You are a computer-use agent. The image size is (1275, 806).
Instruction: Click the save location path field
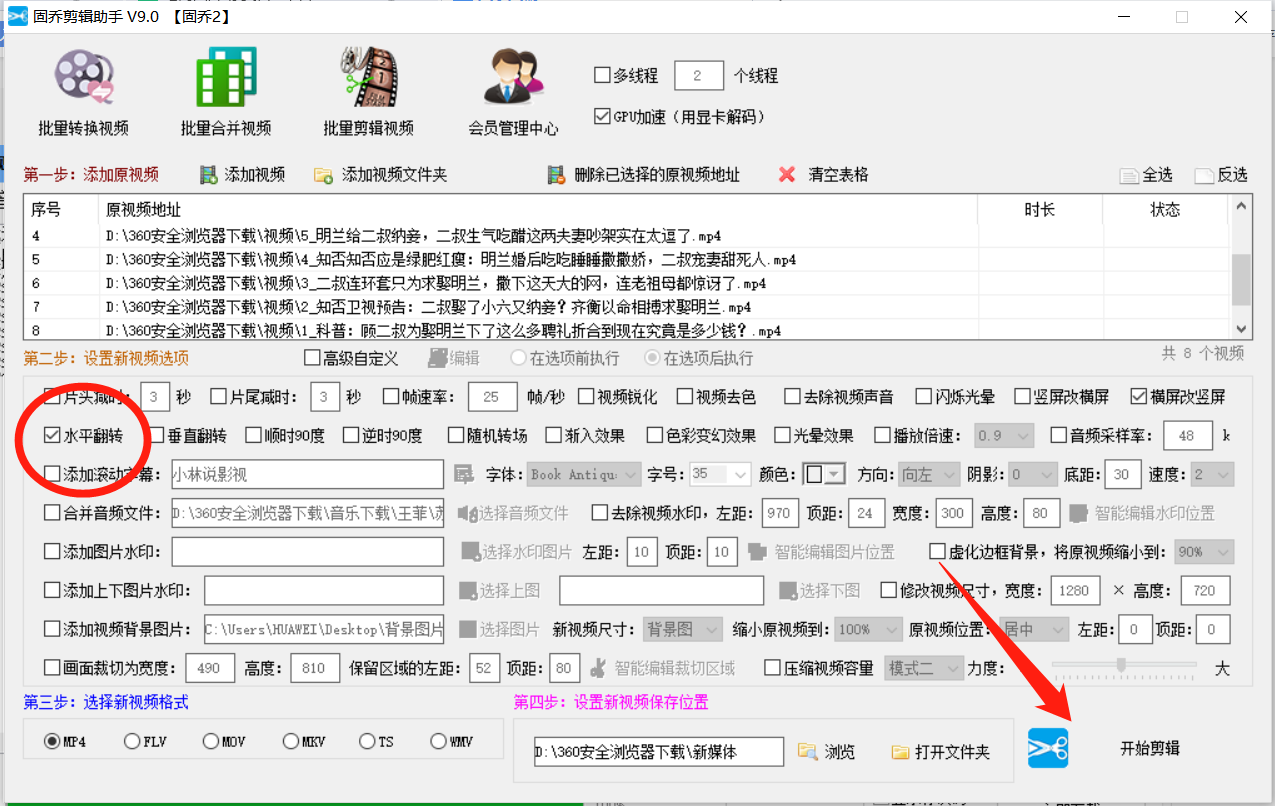point(658,751)
